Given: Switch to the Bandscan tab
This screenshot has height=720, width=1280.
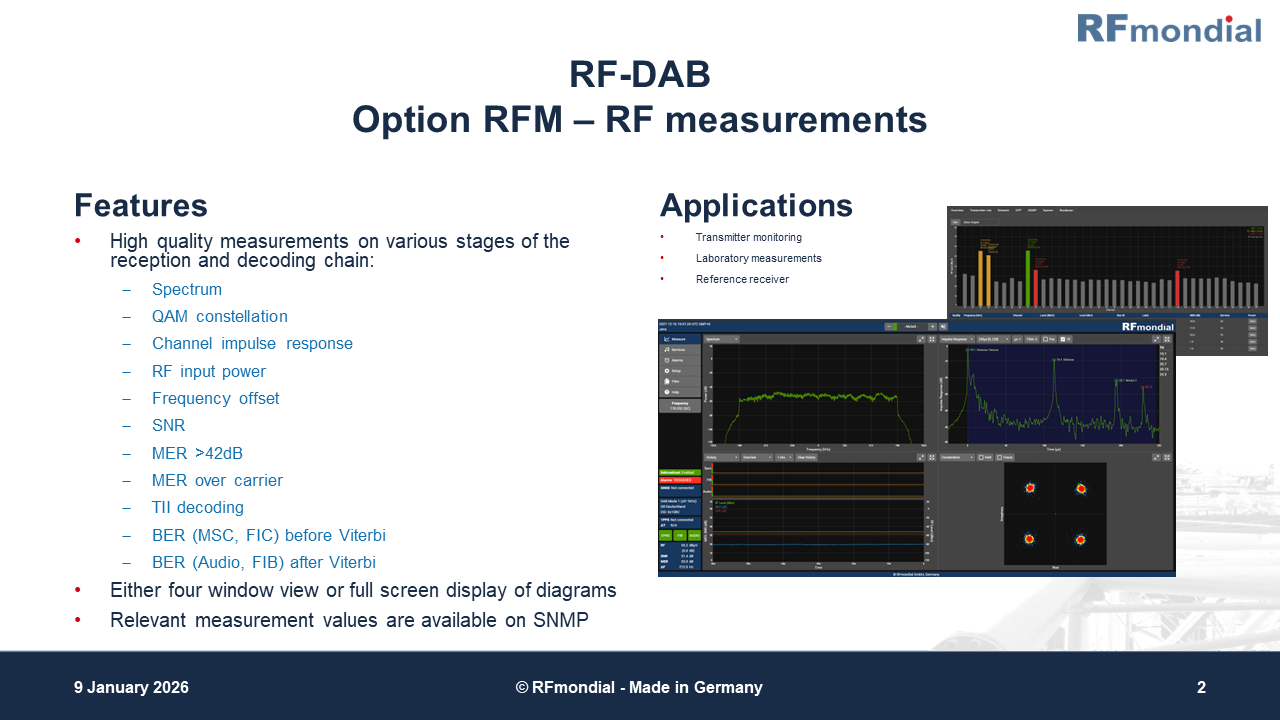Looking at the screenshot, I should coord(1067,210).
